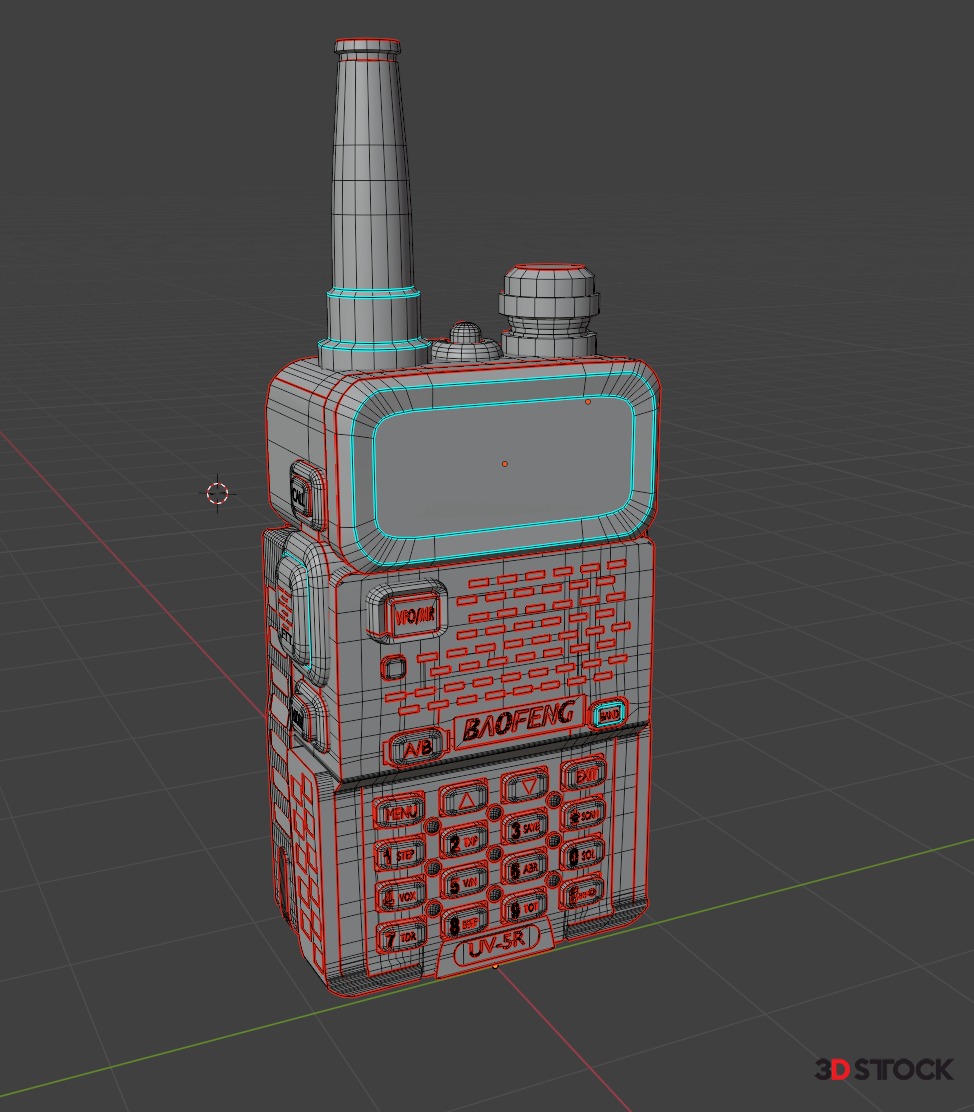Select the 1 STEP key
The image size is (974, 1112).
click(400, 855)
